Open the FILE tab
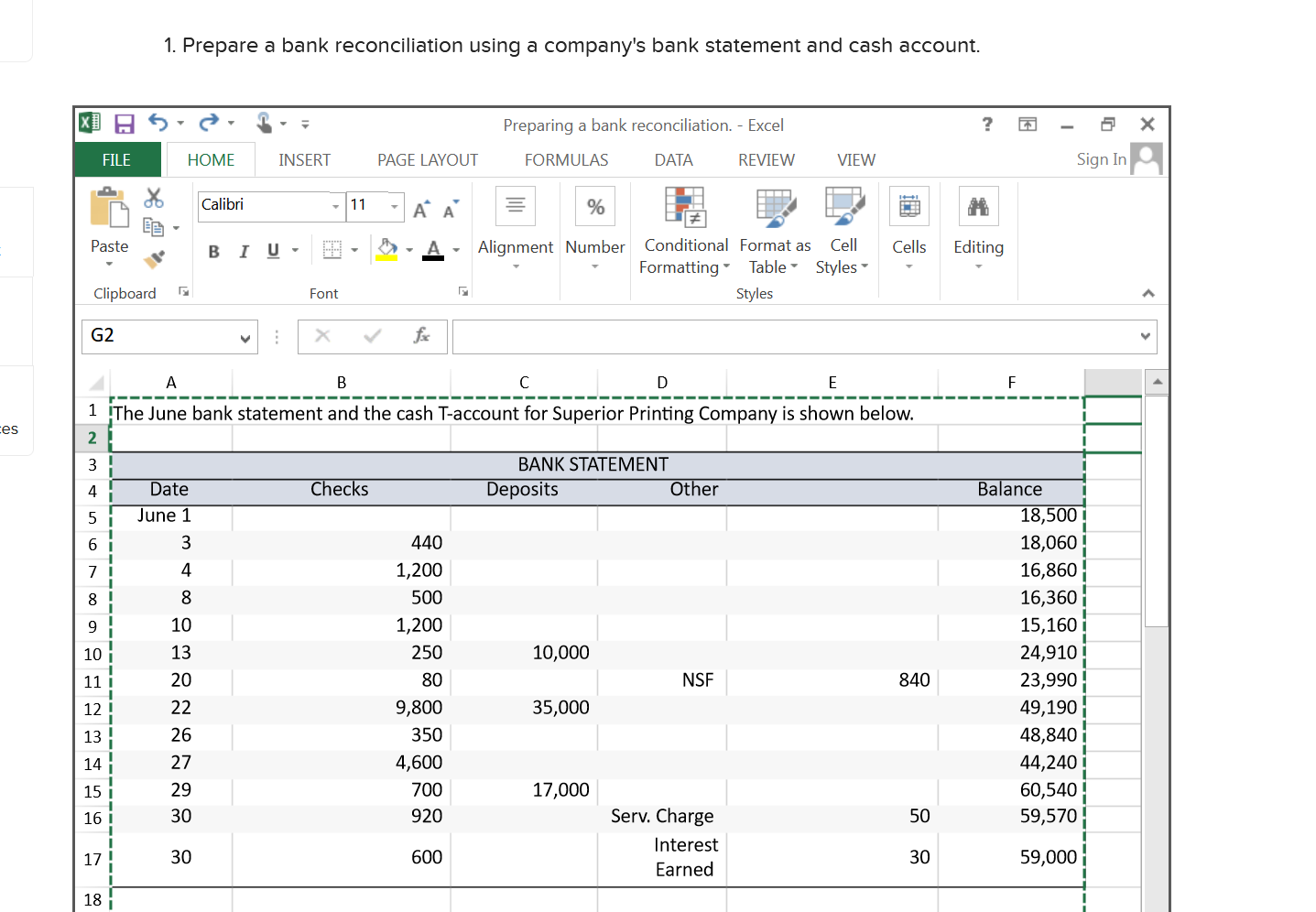This screenshot has height=912, width=1316. tap(117, 159)
